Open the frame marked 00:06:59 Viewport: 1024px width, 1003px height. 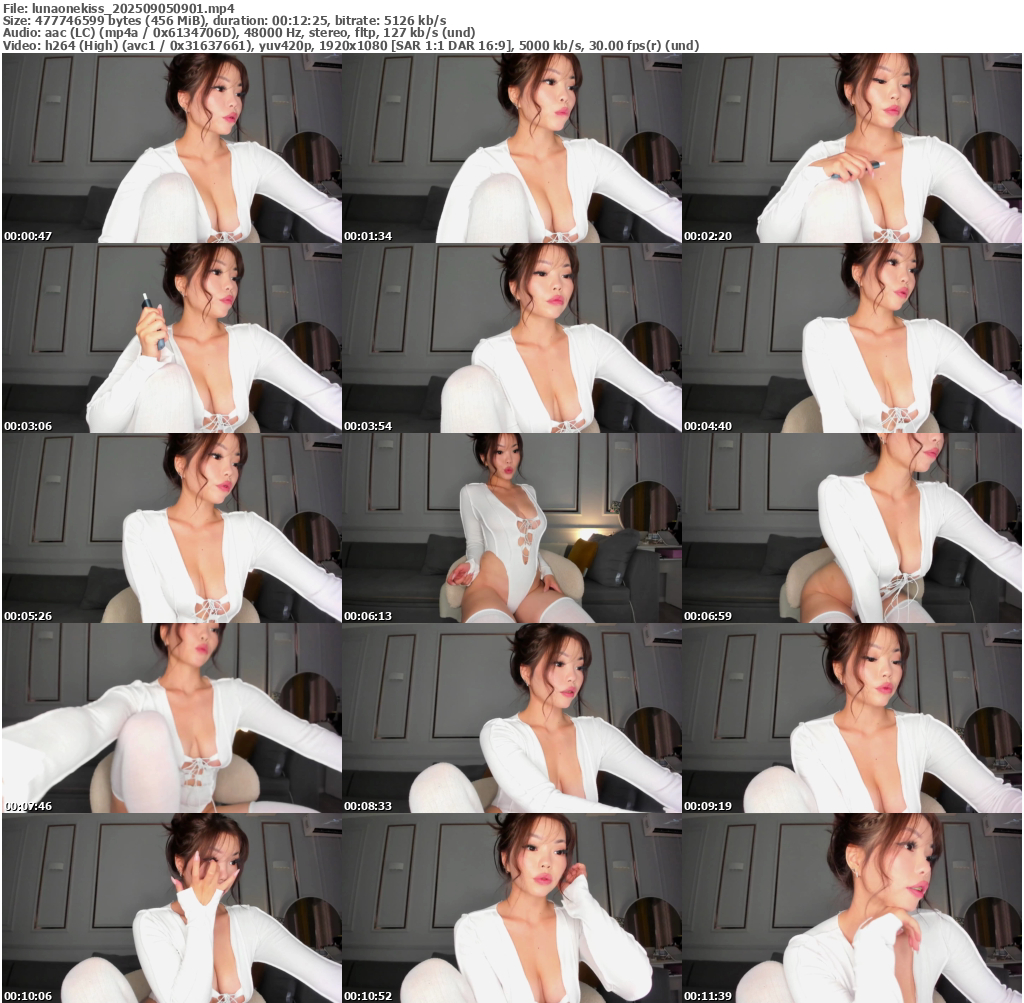(852, 528)
